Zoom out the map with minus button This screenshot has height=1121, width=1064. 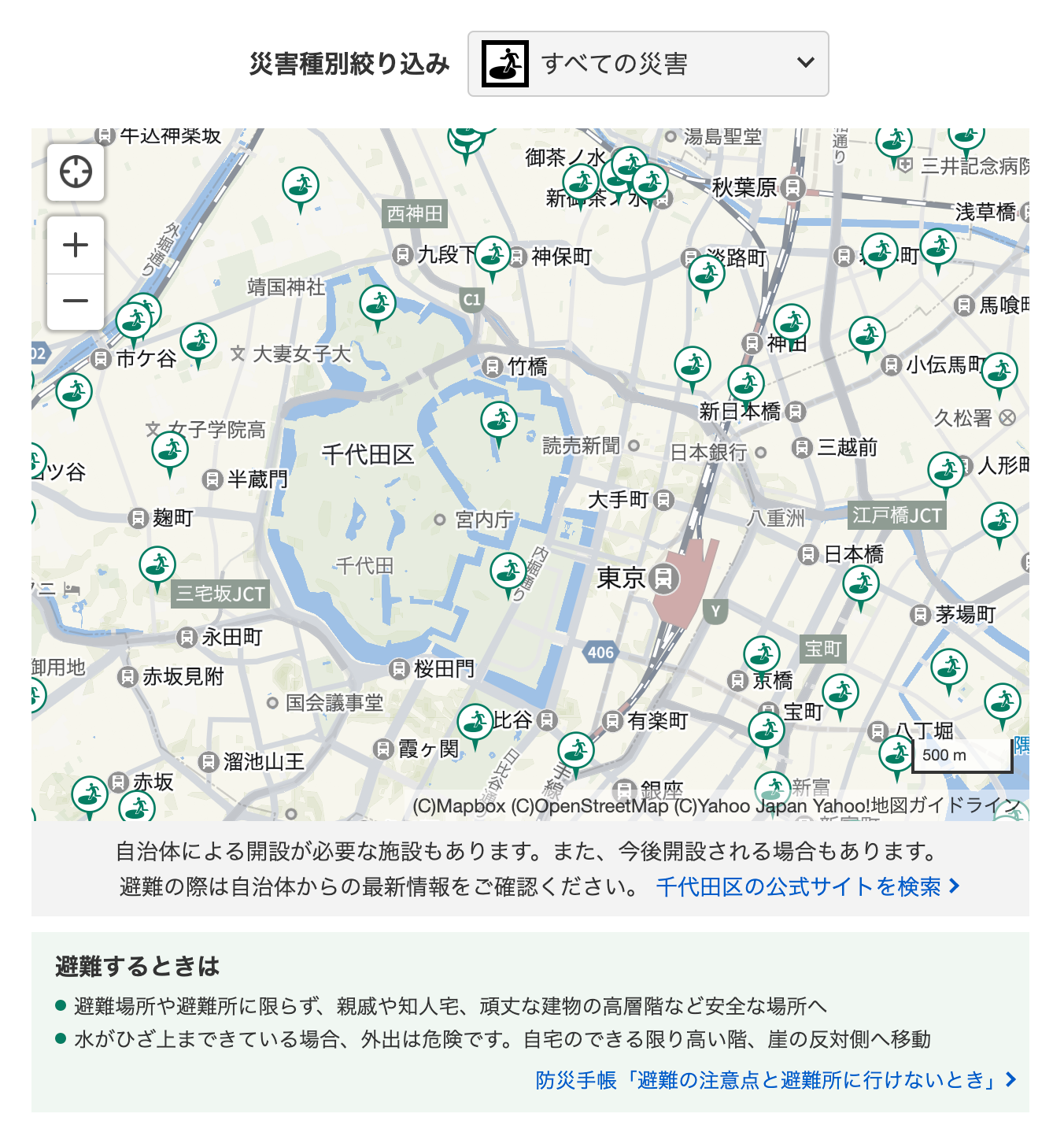pos(76,302)
